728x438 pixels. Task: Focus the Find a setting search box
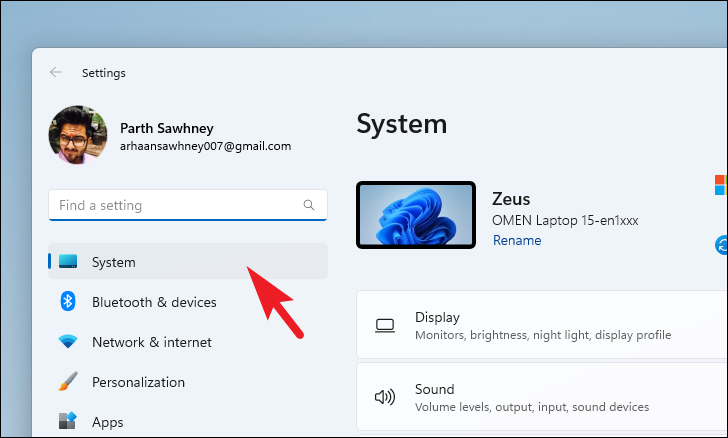[x=188, y=205]
